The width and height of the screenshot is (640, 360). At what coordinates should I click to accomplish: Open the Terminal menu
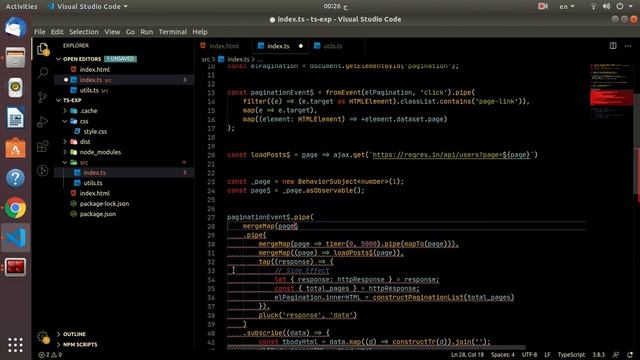tap(173, 31)
